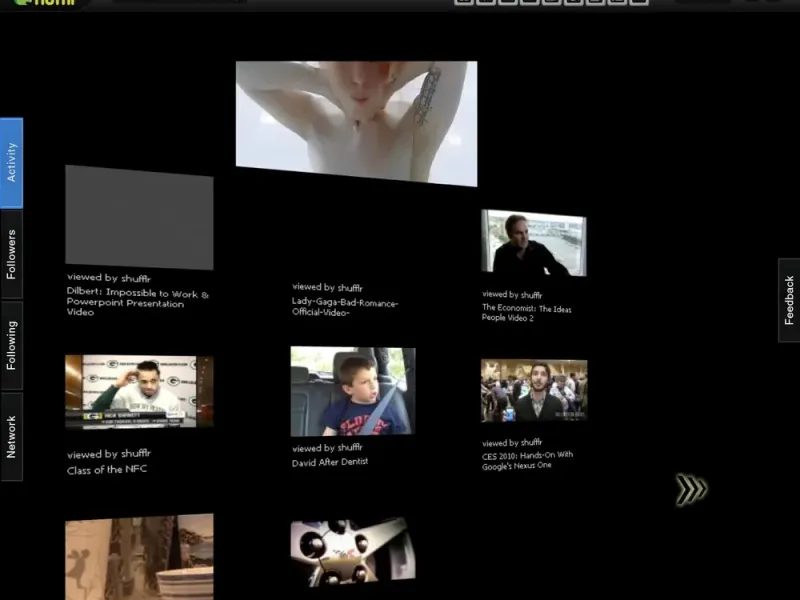Image resolution: width=800 pixels, height=600 pixels.
Task: Click 'viewed by shufflr' above CES 2010 title
Action: pyautogui.click(x=512, y=443)
